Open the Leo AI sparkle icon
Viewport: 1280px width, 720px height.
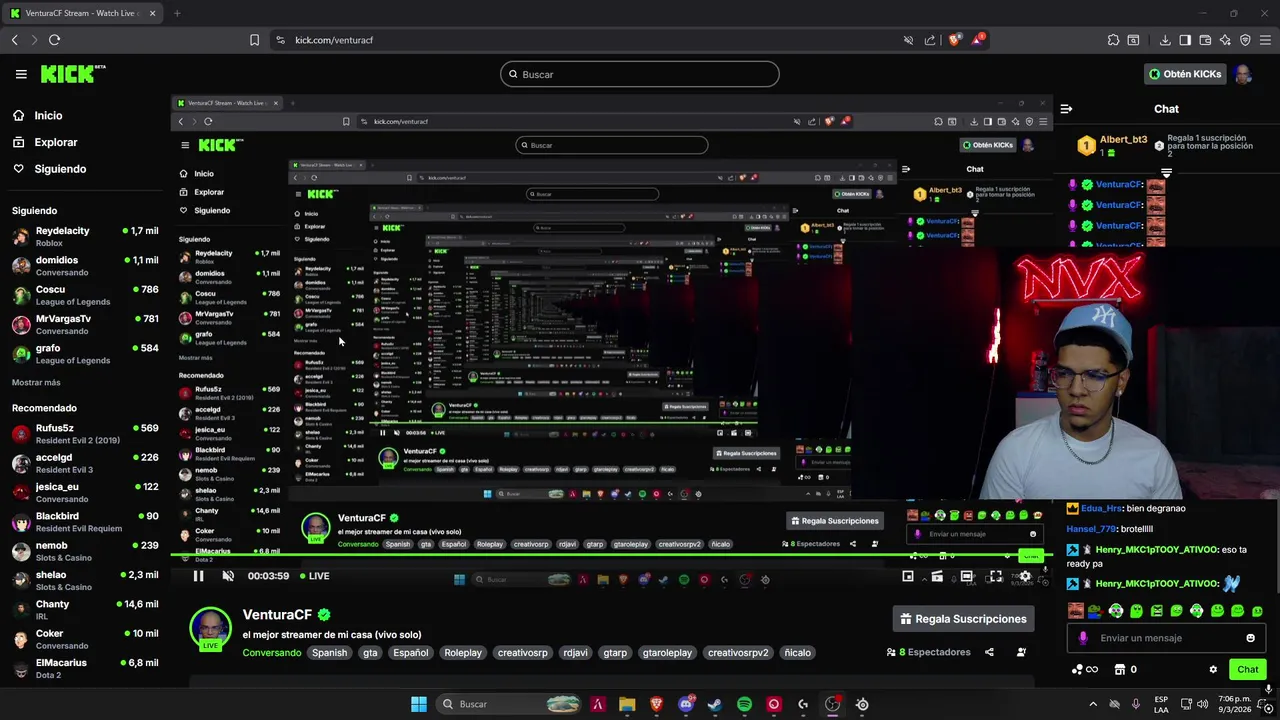(x=1225, y=40)
